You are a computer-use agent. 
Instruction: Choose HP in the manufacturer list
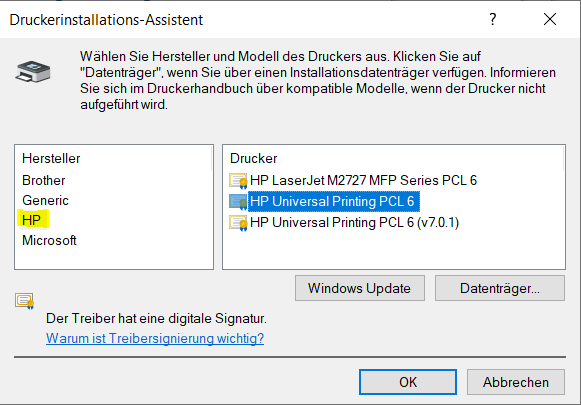point(32,220)
